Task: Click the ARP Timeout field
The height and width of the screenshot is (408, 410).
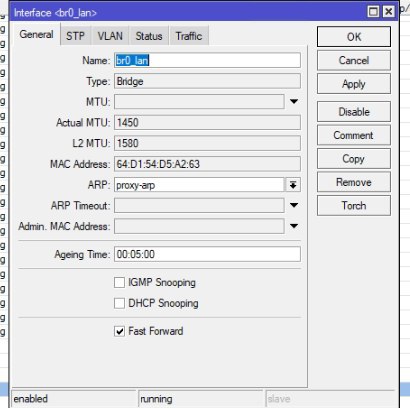Action: 199,206
